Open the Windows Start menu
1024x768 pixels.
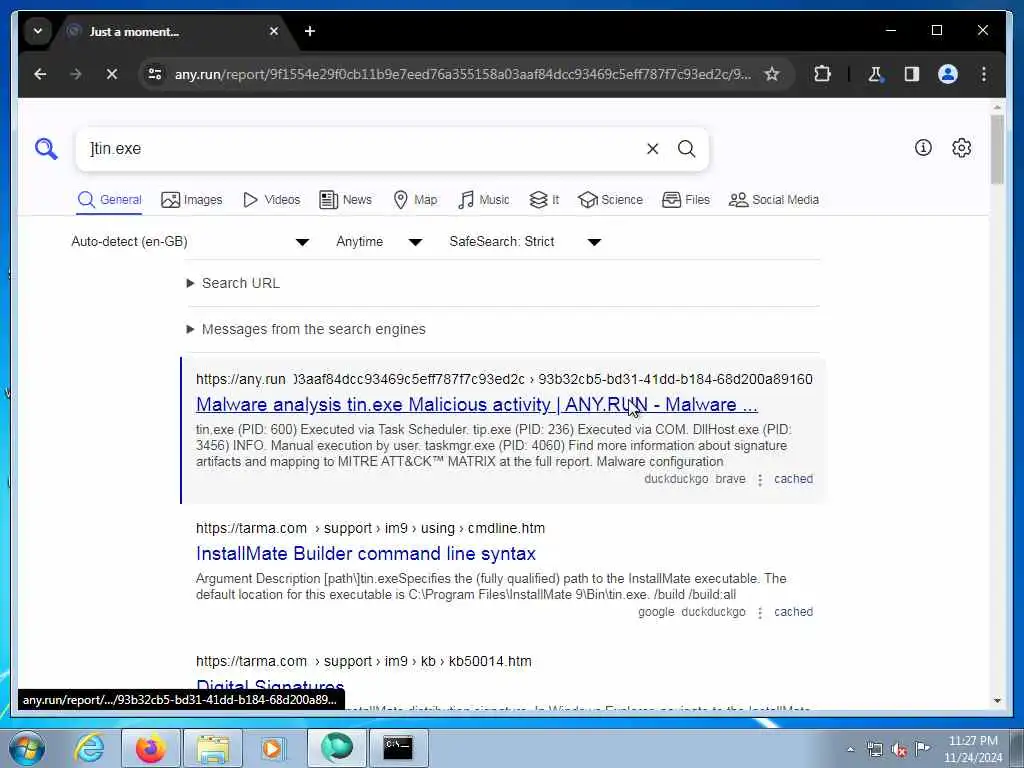tap(26, 748)
